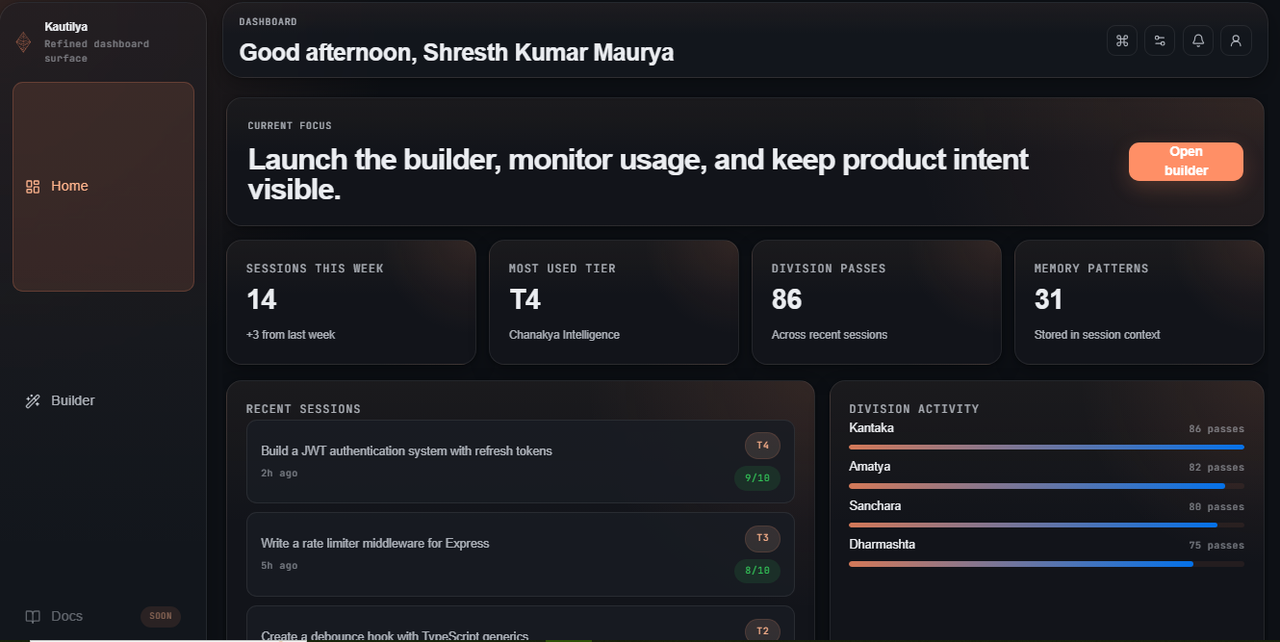Click the Amatya progress bar
Screen dimensions: 1280x642
click(1047, 486)
